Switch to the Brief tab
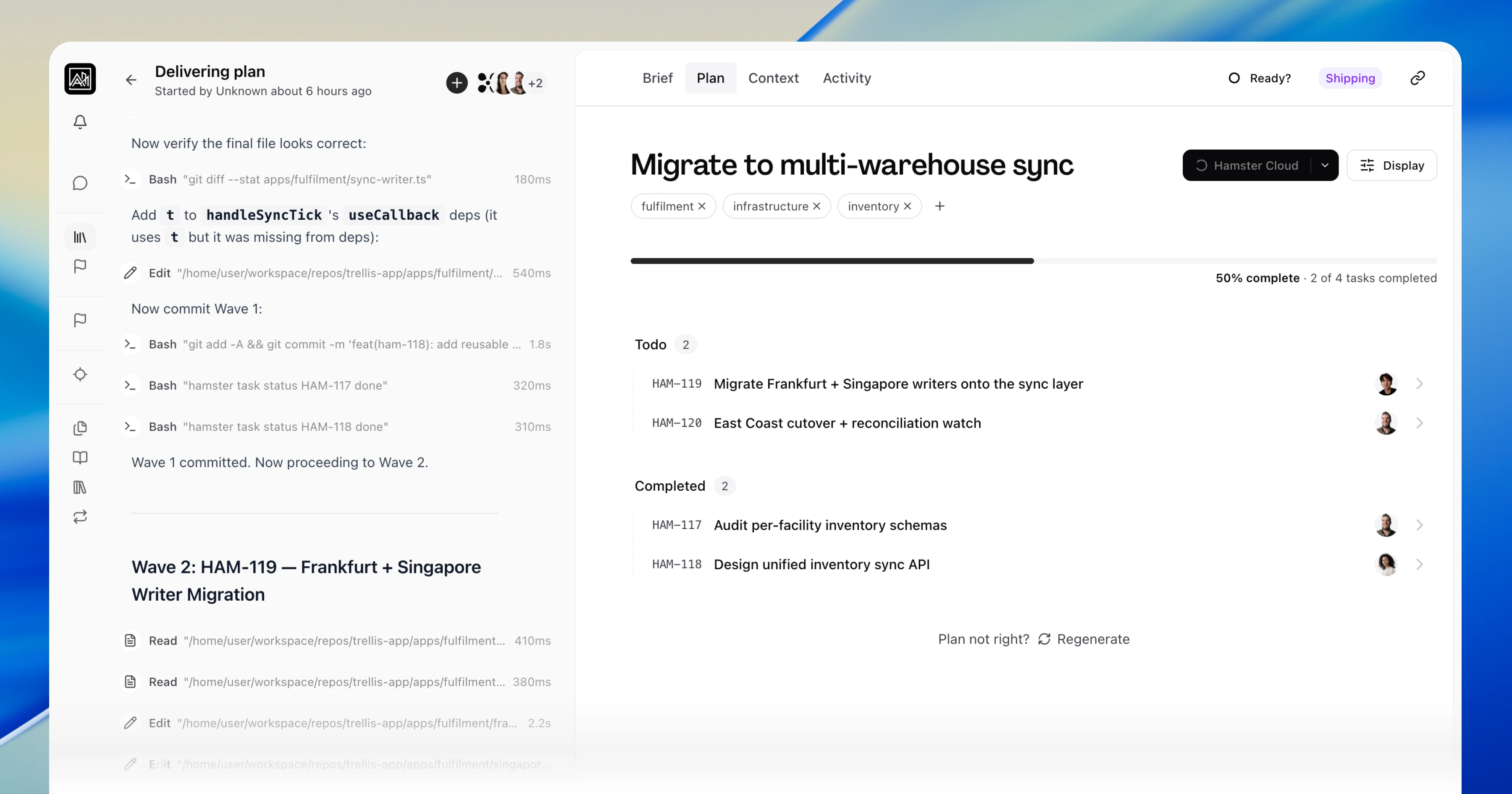Image resolution: width=1512 pixels, height=794 pixels. click(x=657, y=78)
